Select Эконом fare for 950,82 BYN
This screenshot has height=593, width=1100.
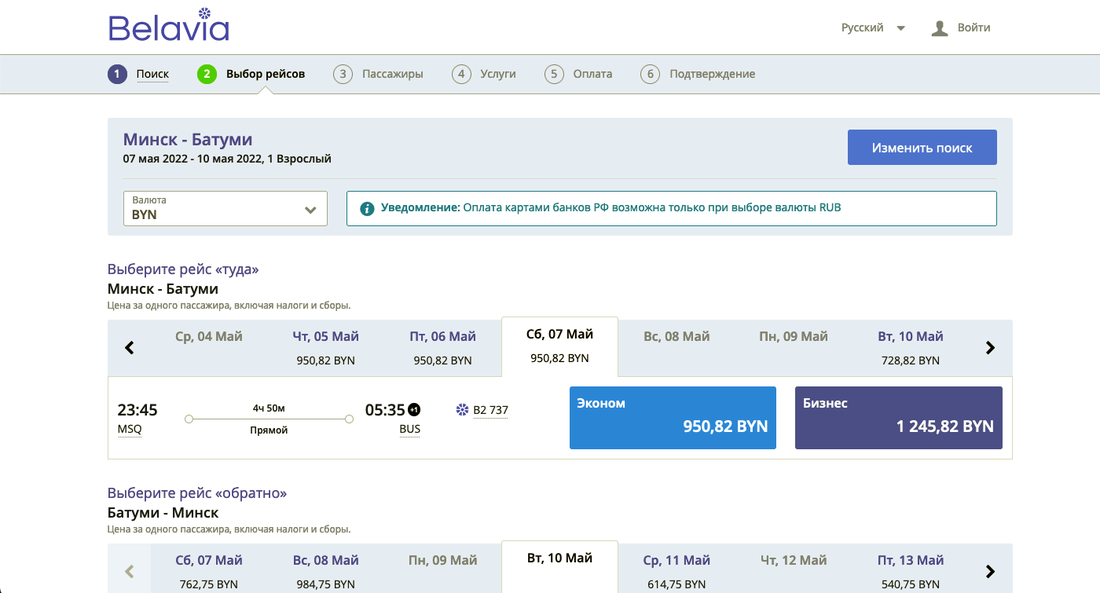click(x=672, y=417)
